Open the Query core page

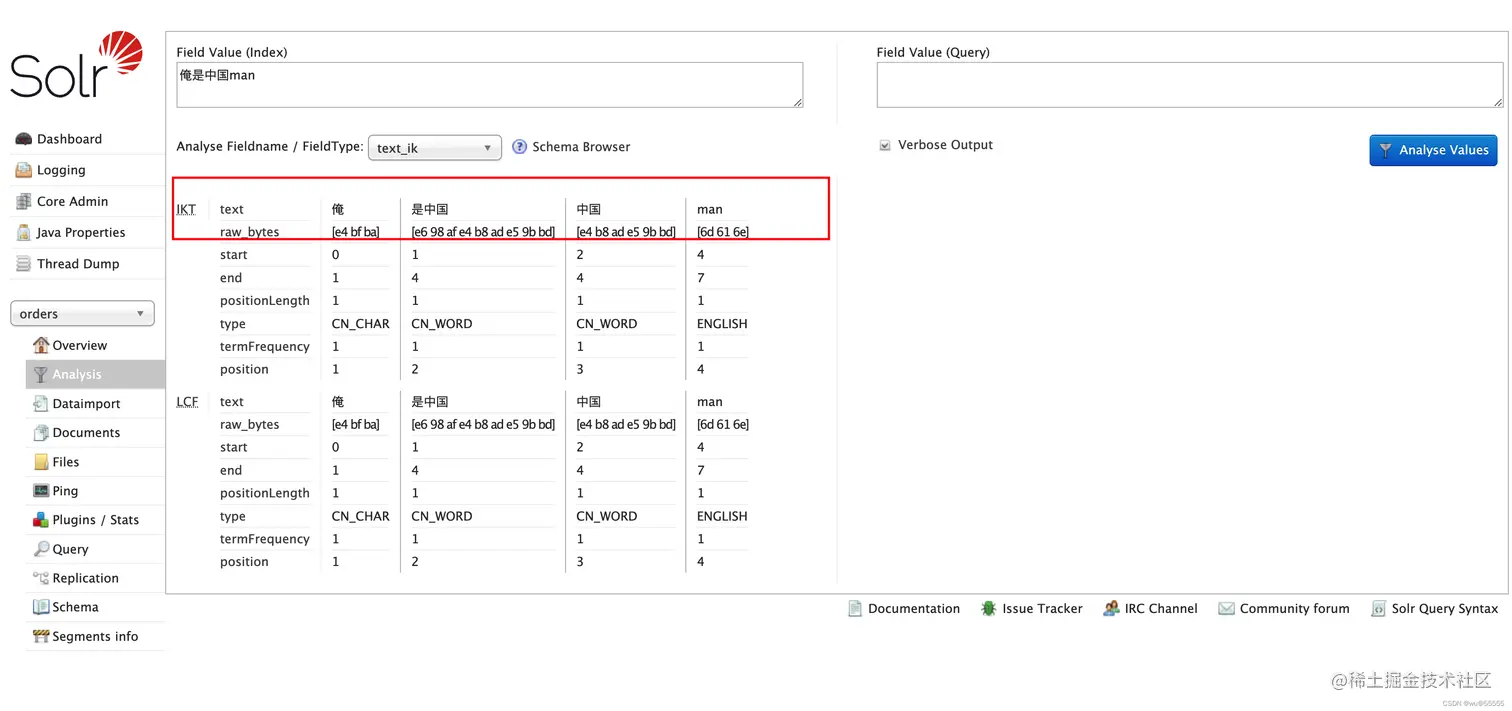coord(70,549)
